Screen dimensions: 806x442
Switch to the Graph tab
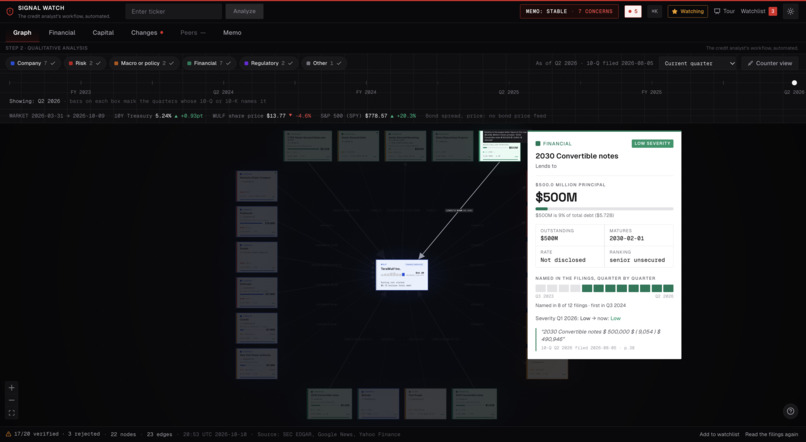(22, 32)
